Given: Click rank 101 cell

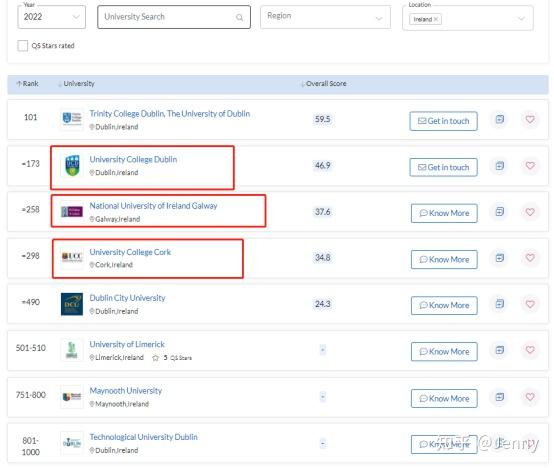Looking at the screenshot, I should (x=30, y=118).
